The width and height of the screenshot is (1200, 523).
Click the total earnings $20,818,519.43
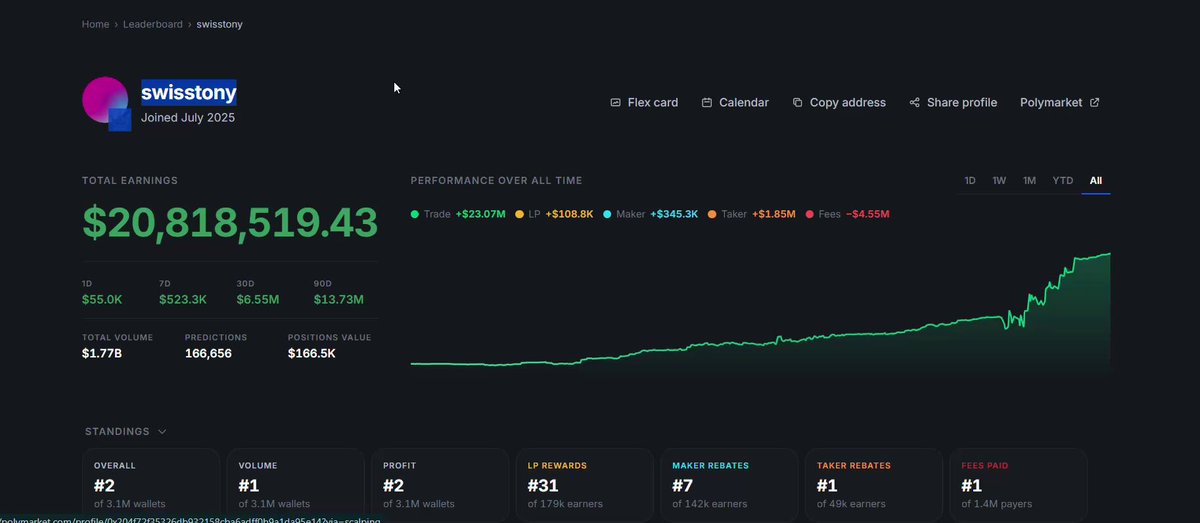pyautogui.click(x=230, y=223)
